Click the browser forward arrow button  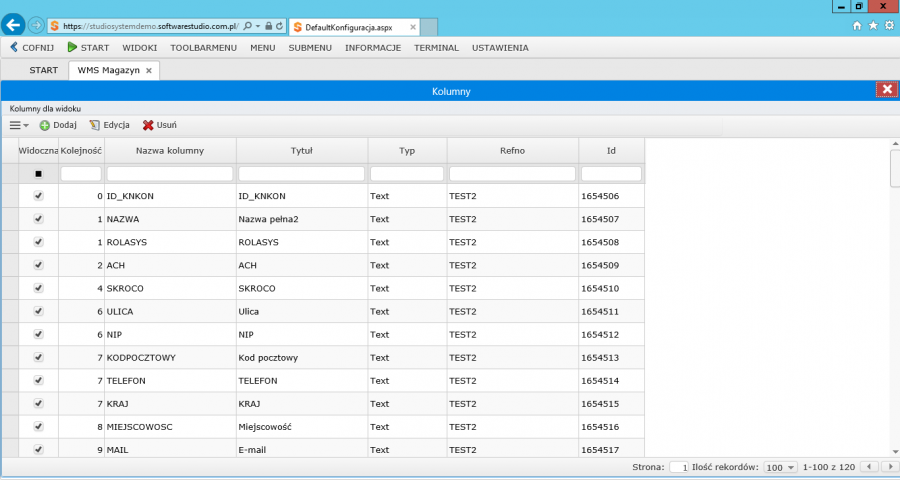pos(36,26)
